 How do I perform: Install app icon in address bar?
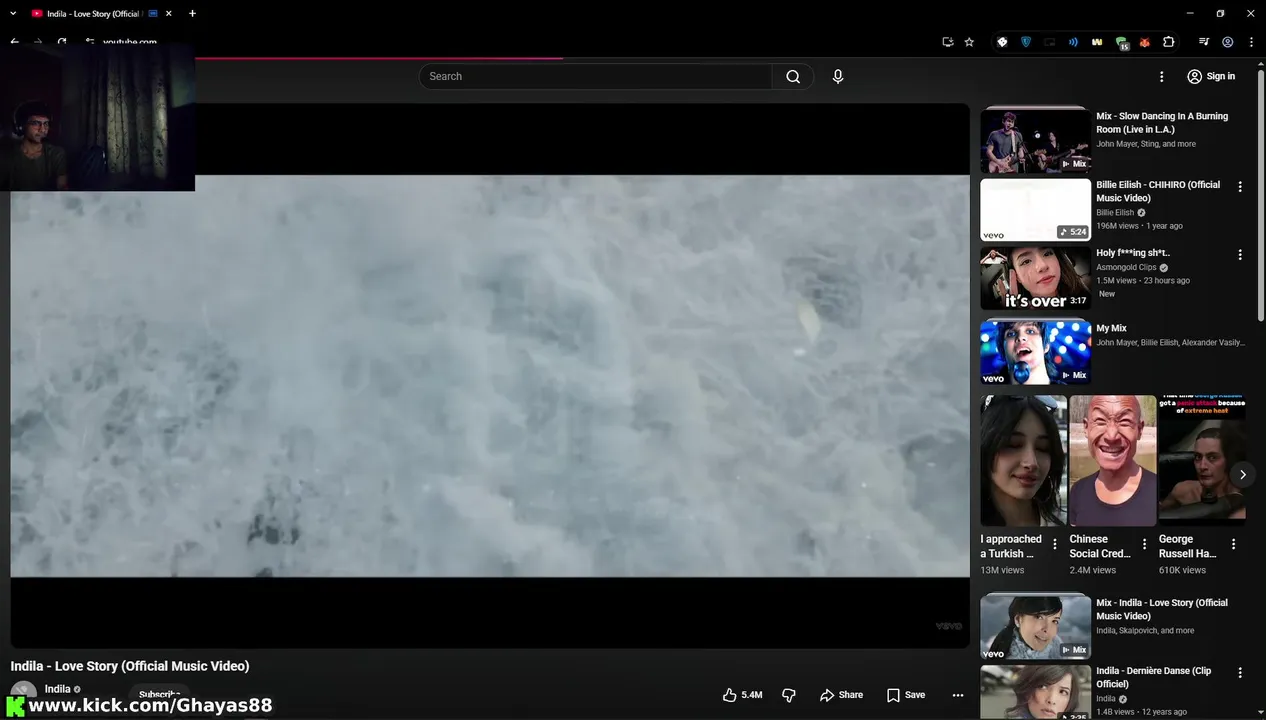pos(947,42)
